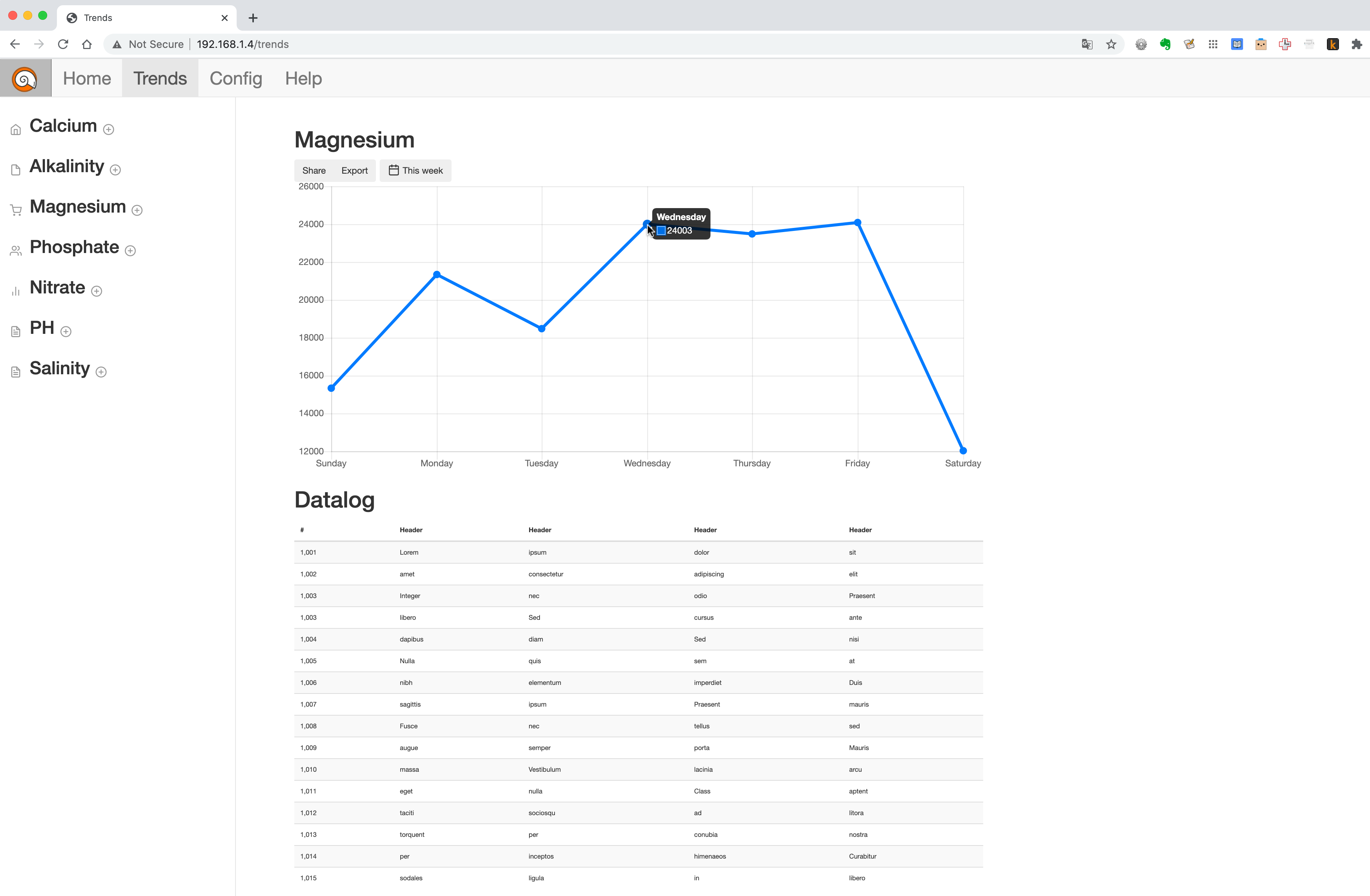
Task: Click the blue swatch in the tooltip
Action: coord(661,231)
